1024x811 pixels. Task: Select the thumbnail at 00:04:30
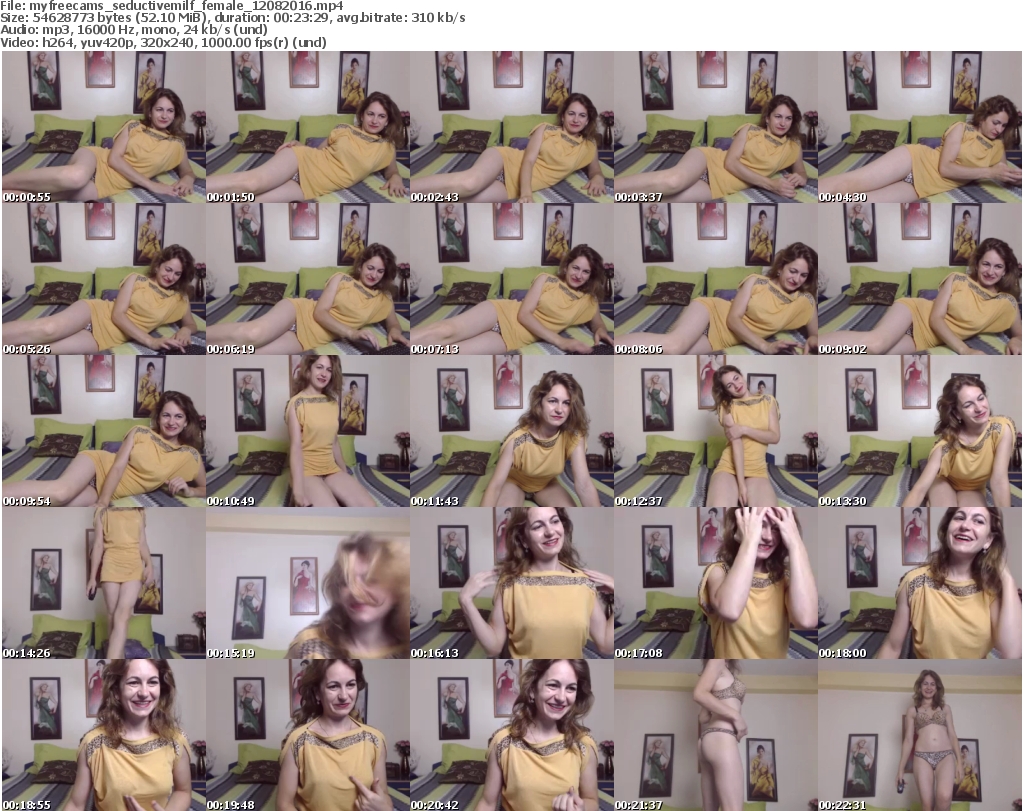point(920,127)
